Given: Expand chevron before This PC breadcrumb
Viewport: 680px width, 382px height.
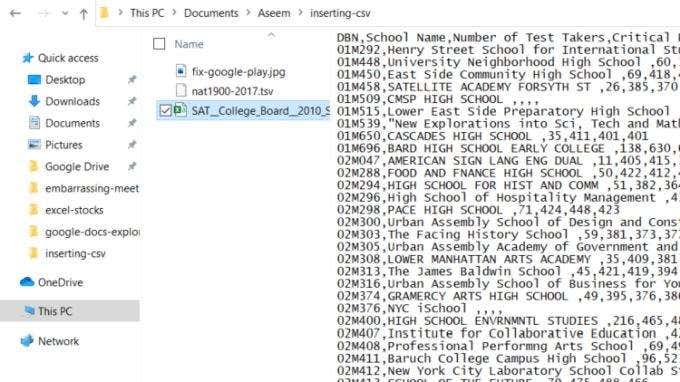Looking at the screenshot, I should click(x=120, y=13).
